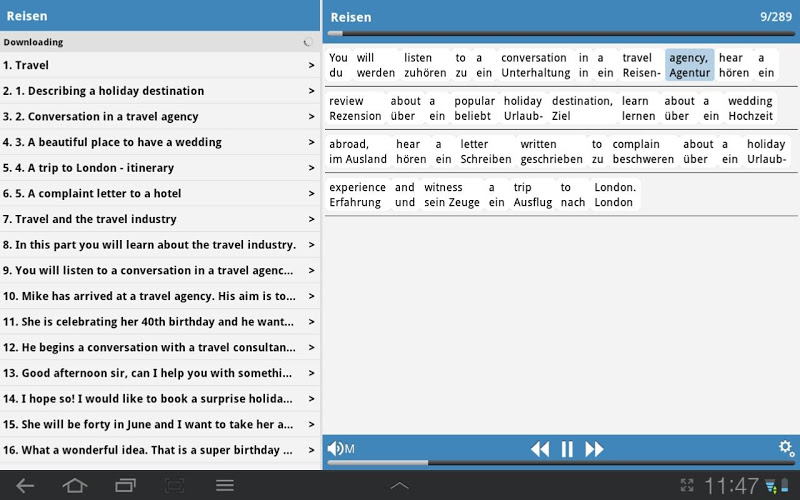Open the Android menu button with three lines

coord(224,486)
